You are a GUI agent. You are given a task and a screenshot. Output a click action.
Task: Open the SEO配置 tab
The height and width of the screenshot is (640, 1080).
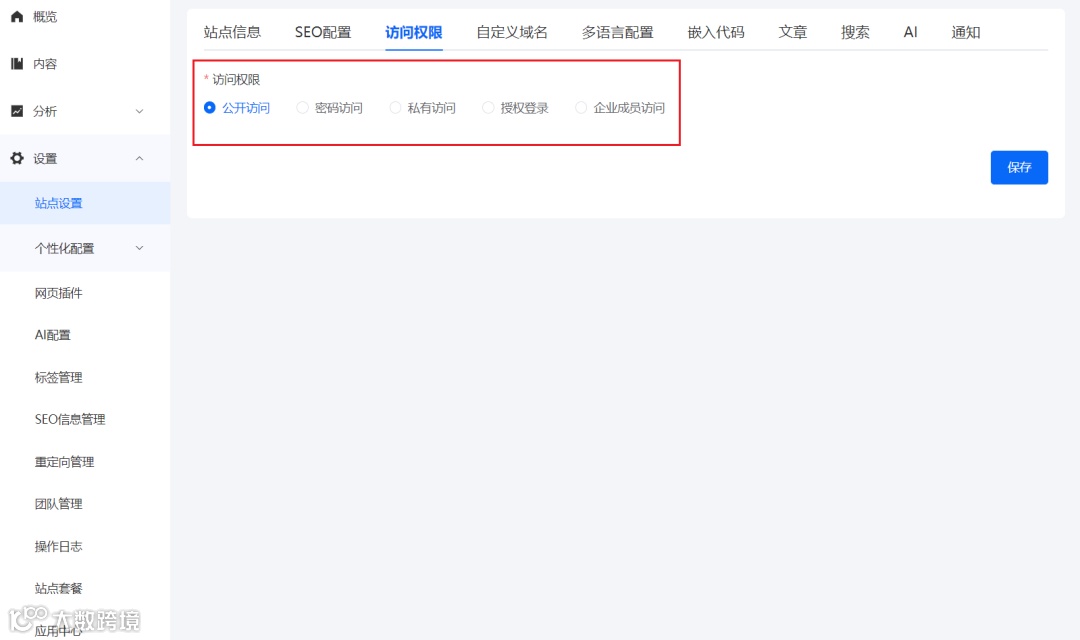323,32
